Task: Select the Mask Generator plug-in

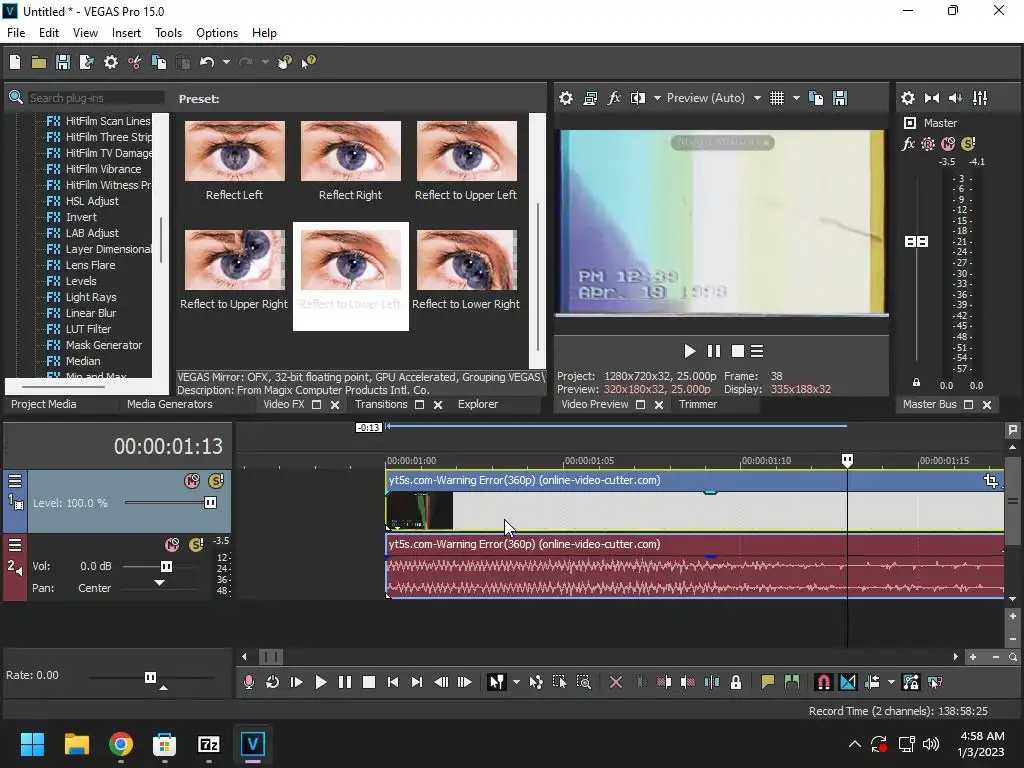Action: click(104, 345)
